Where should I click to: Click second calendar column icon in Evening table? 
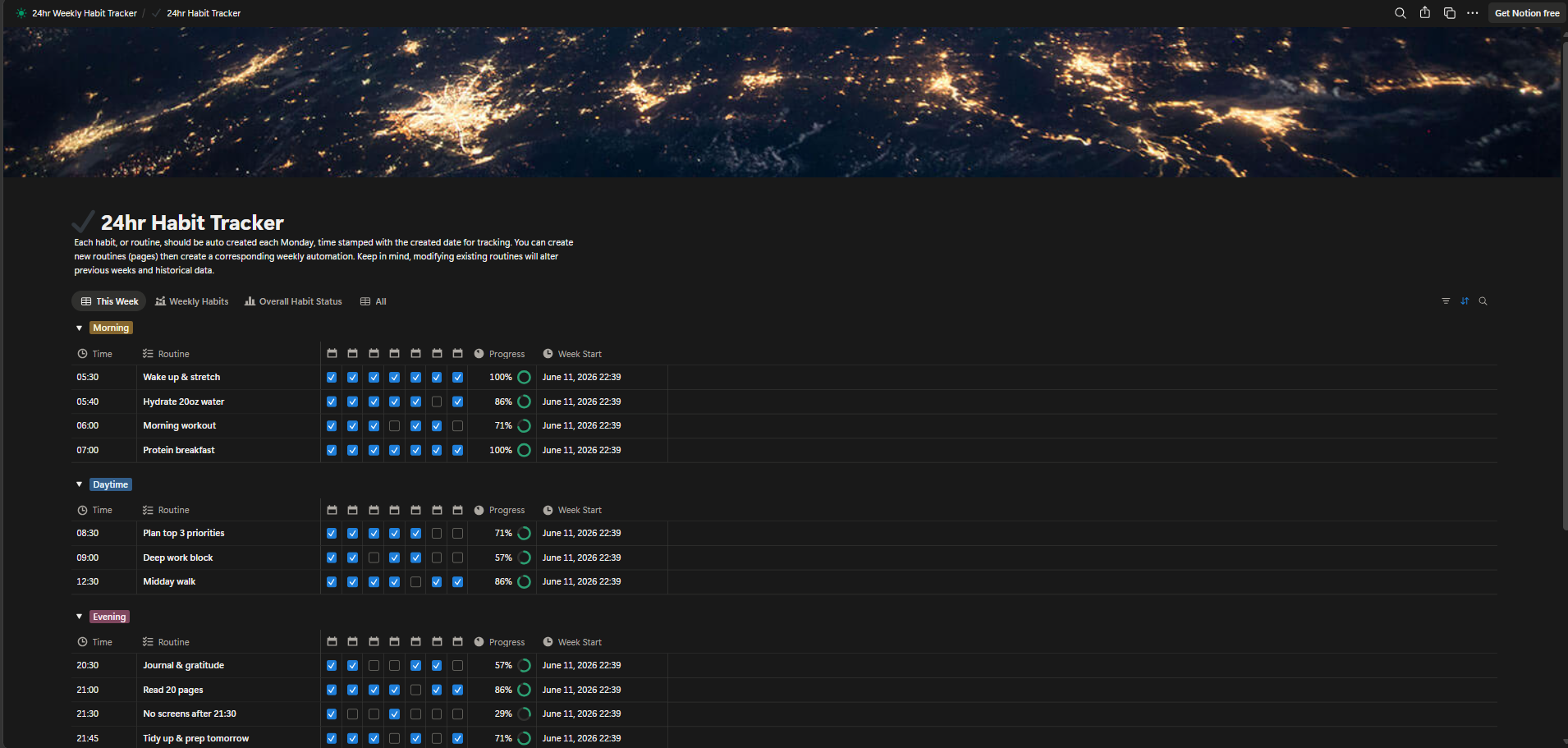pyautogui.click(x=352, y=642)
